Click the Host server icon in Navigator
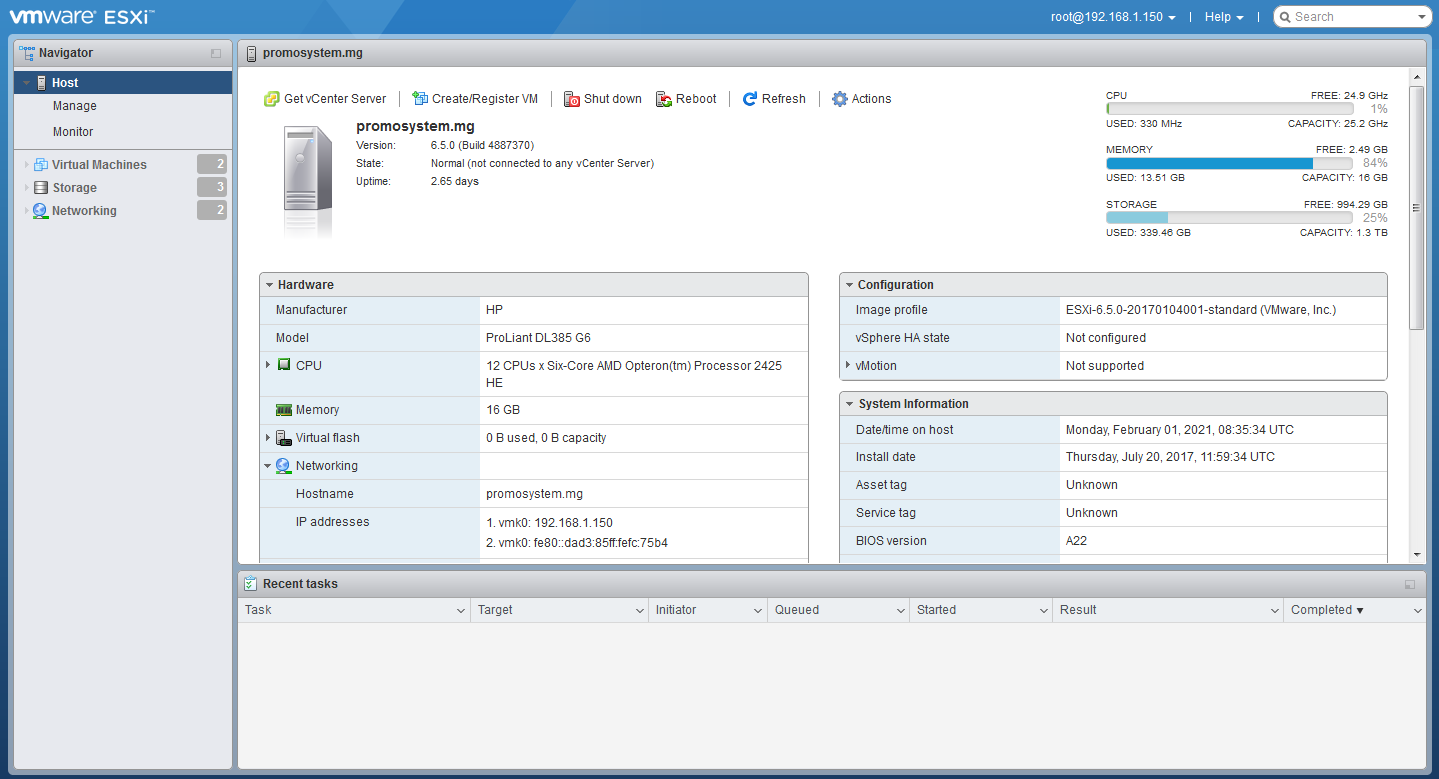The height and width of the screenshot is (779, 1439). pyautogui.click(x=41, y=83)
